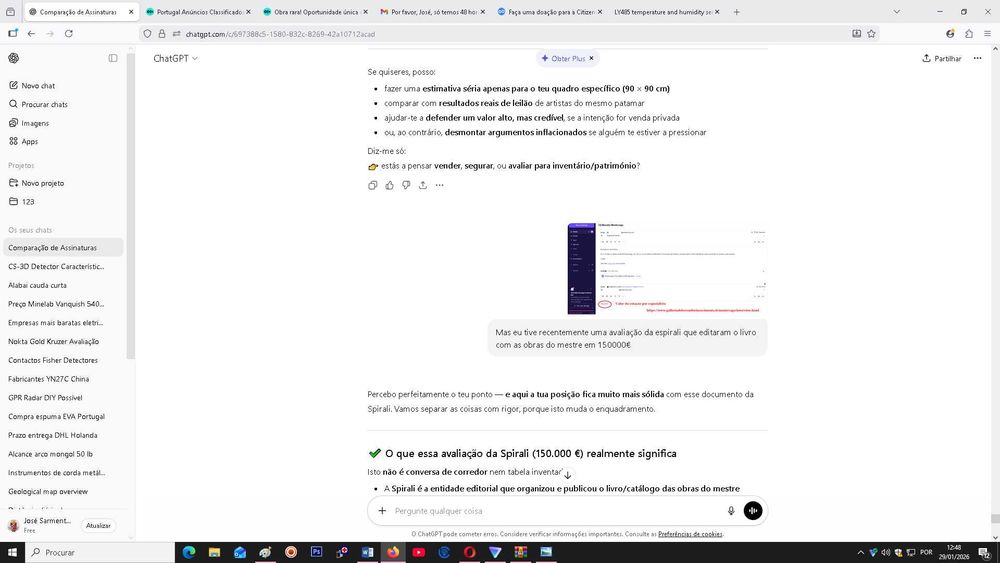This screenshot has height=563, width=1000.
Task: Open the Projetos section header
Action: click(x=21, y=165)
